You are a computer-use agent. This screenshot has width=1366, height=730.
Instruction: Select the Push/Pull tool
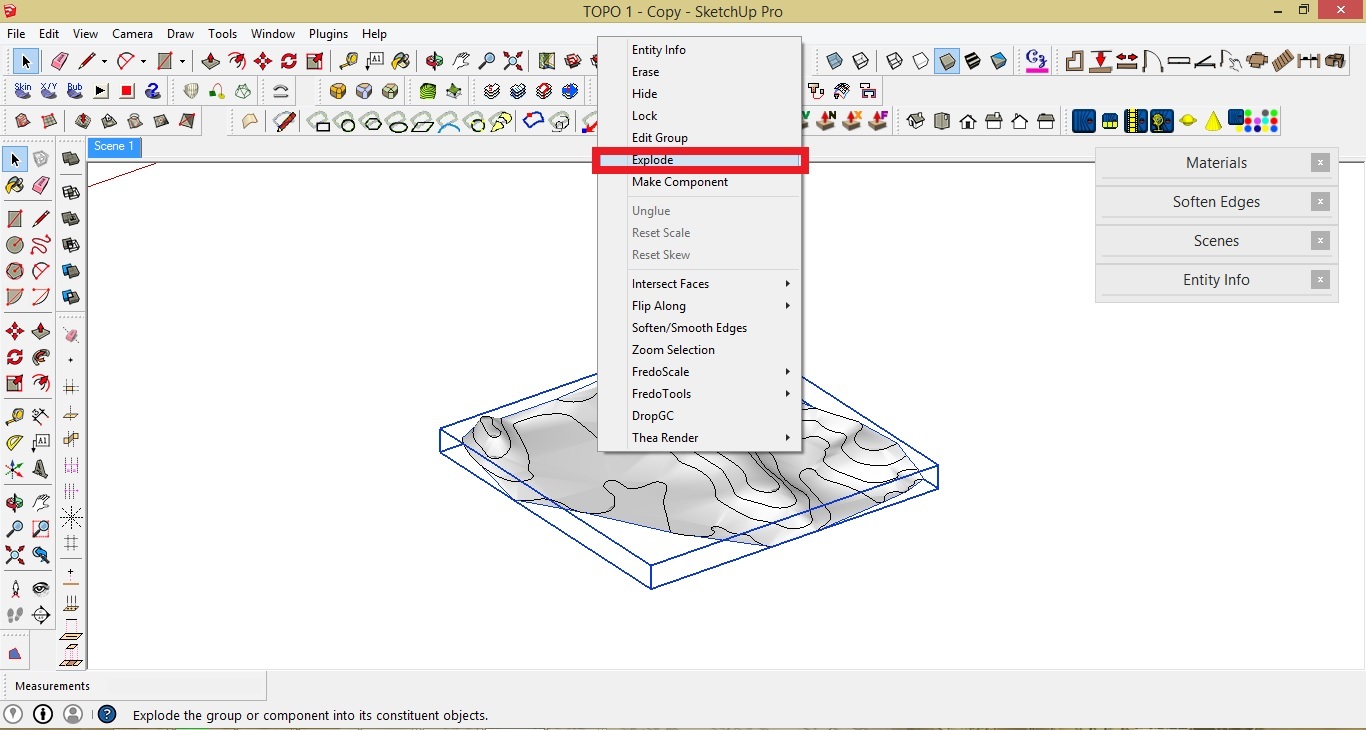210,61
